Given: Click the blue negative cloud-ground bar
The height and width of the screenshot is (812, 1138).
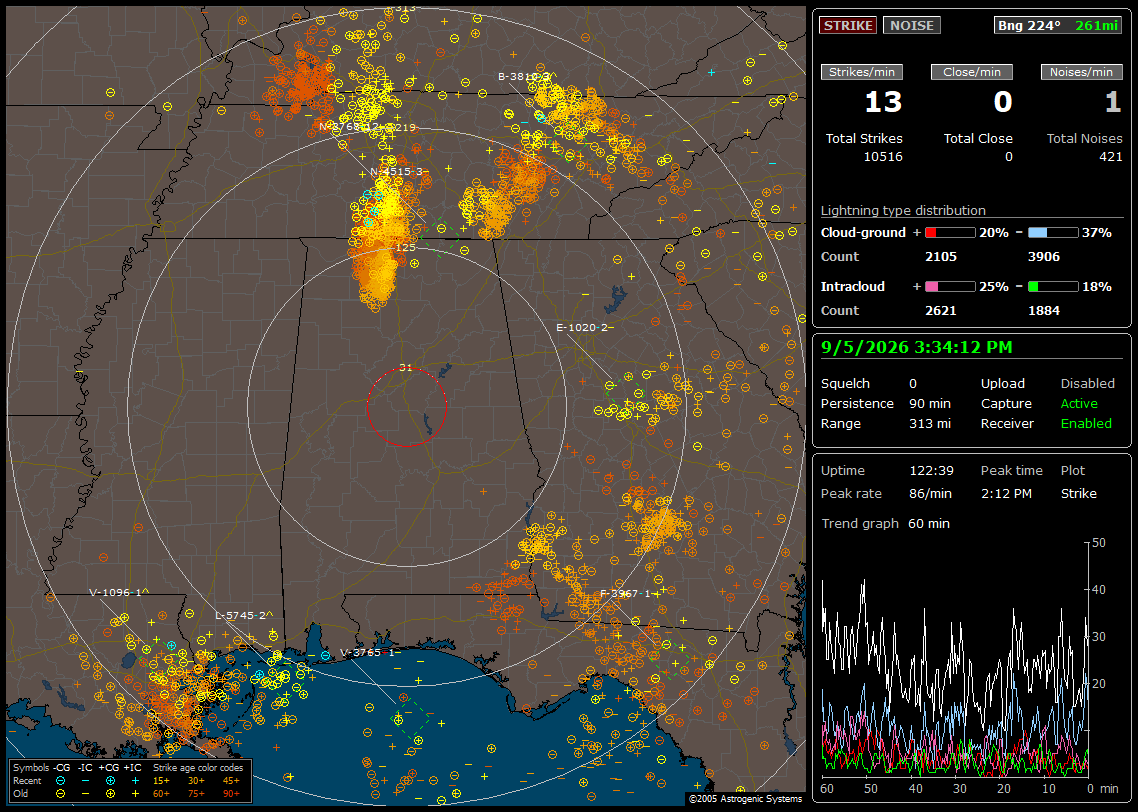Looking at the screenshot, I should click(x=1052, y=233).
